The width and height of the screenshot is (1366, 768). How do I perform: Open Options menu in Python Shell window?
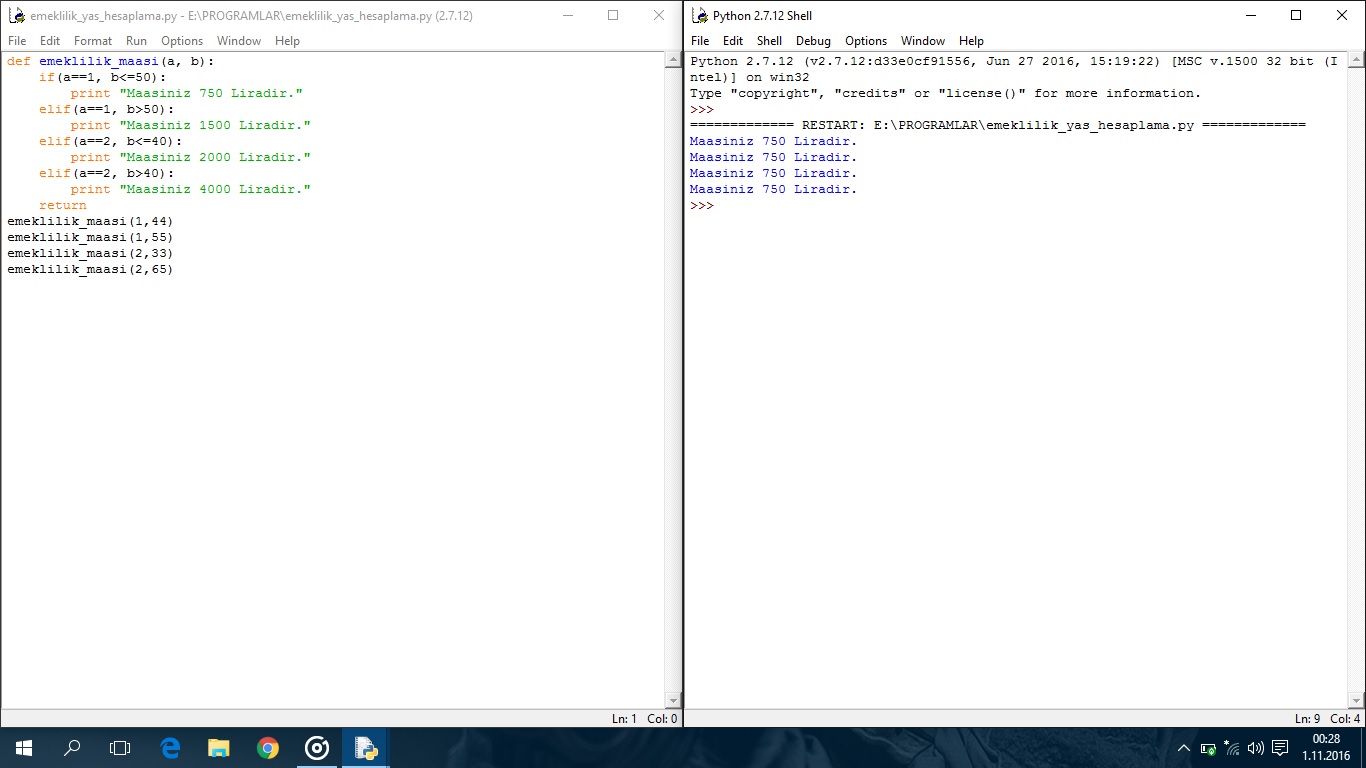point(866,41)
